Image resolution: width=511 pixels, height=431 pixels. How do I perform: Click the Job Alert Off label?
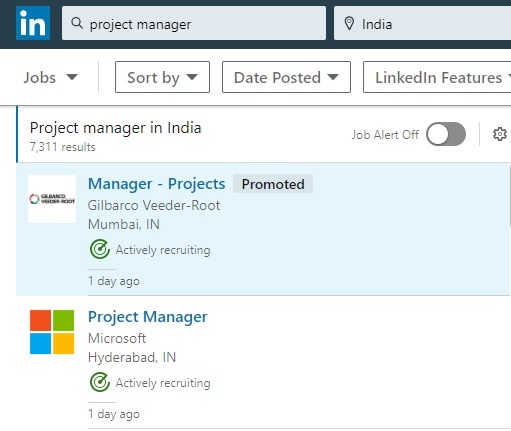click(x=385, y=135)
